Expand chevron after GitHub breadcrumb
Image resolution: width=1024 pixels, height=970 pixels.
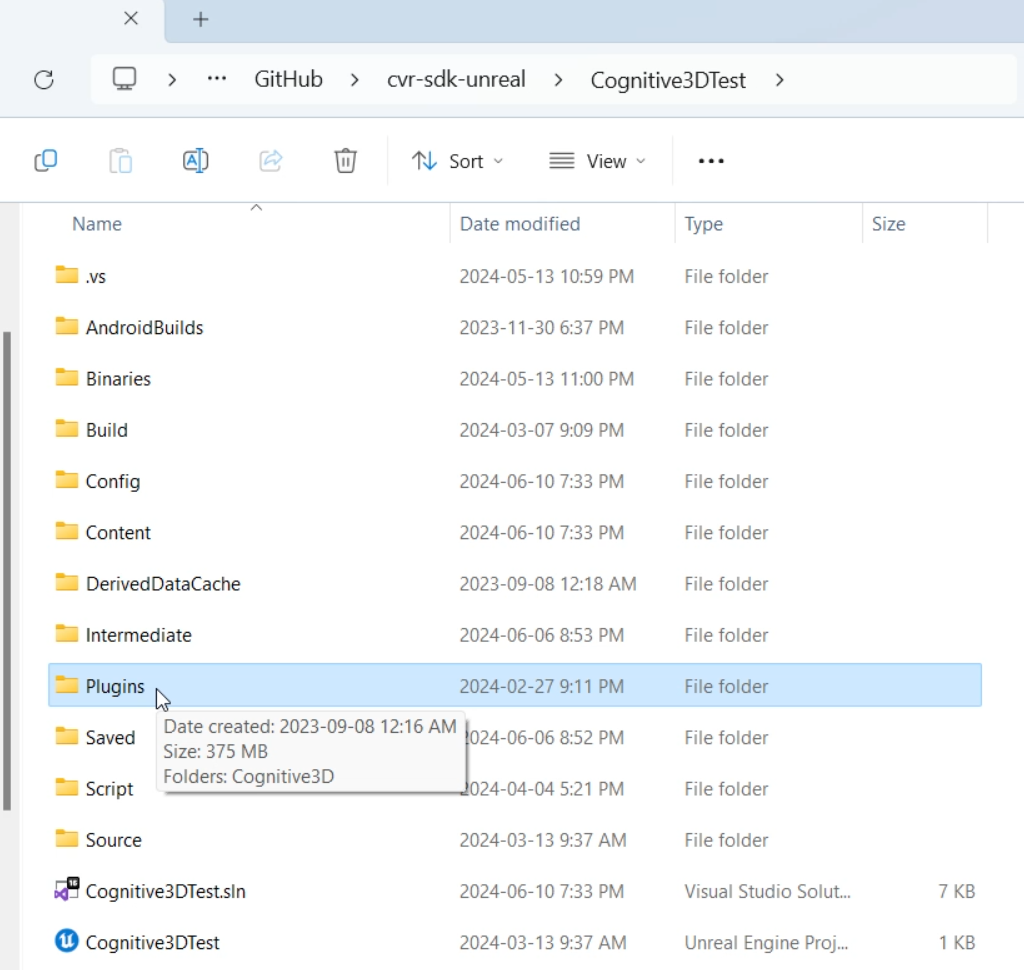355,80
